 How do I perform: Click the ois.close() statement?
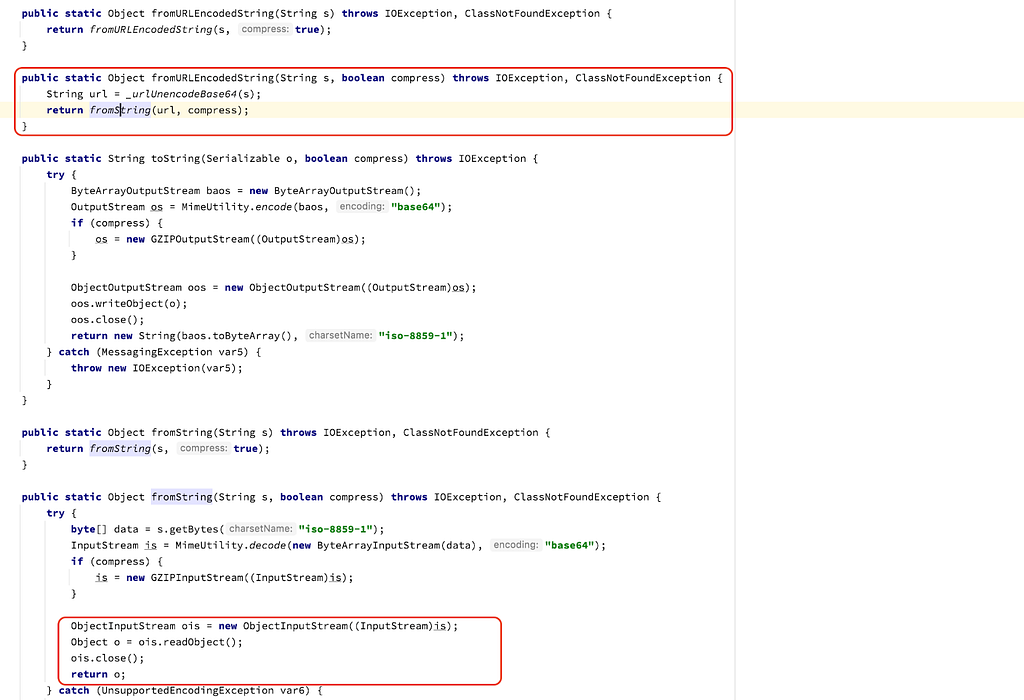[108, 658]
